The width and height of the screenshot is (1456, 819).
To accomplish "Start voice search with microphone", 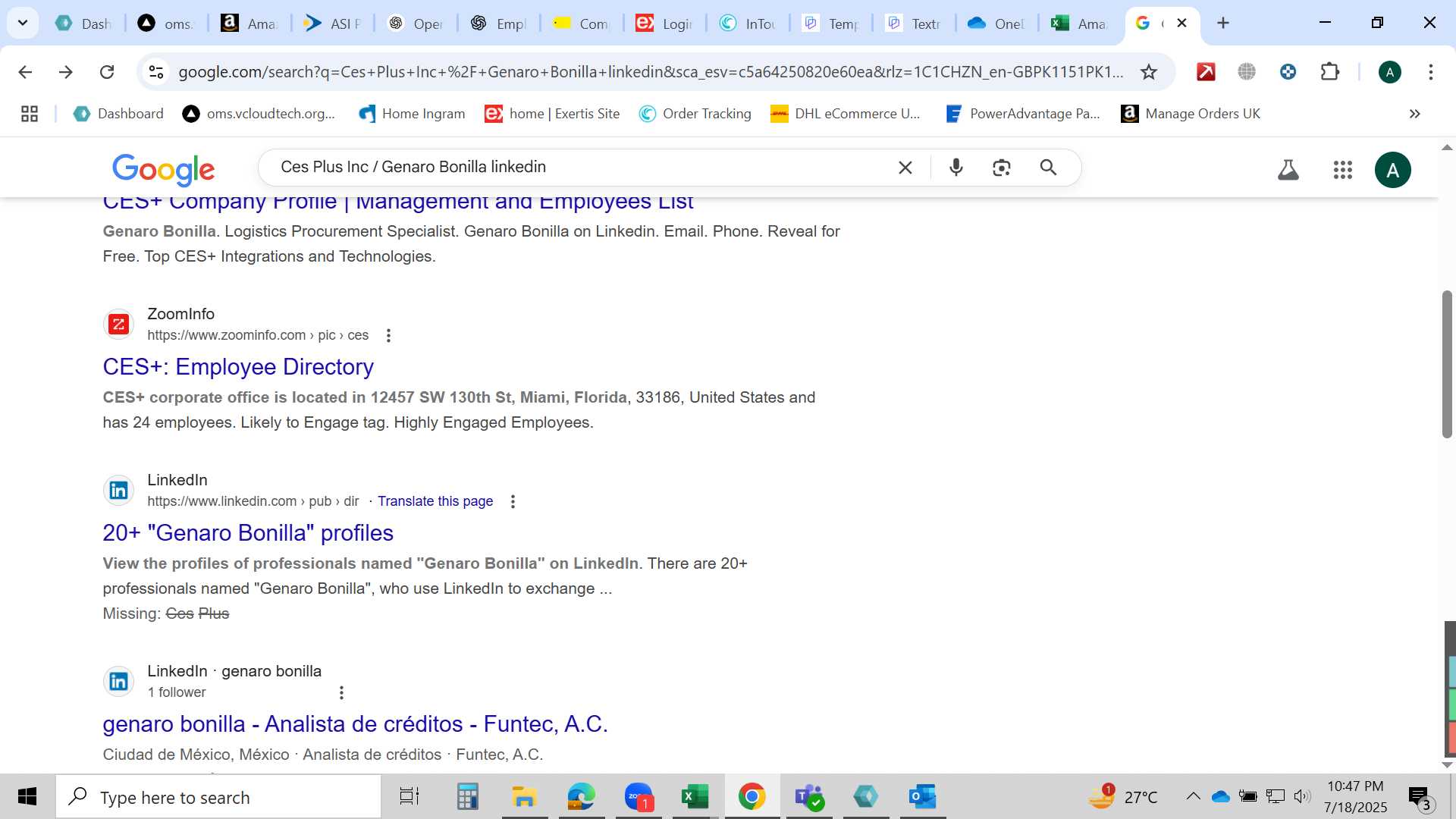I will point(956,168).
